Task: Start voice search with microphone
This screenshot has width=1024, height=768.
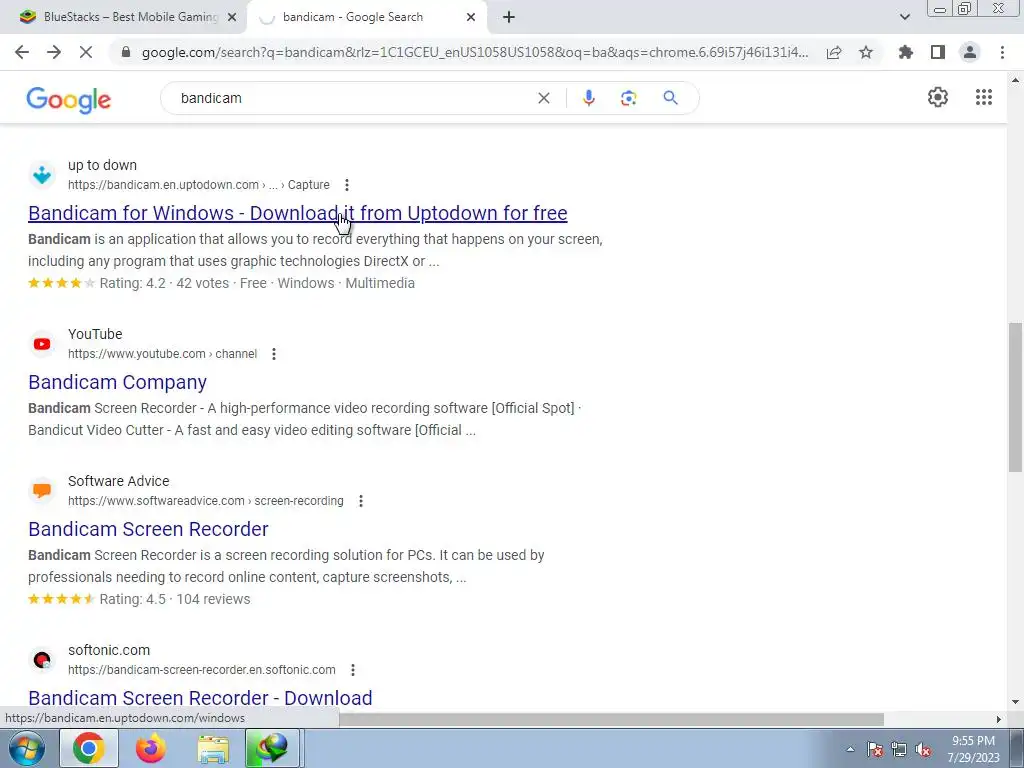Action: click(588, 98)
